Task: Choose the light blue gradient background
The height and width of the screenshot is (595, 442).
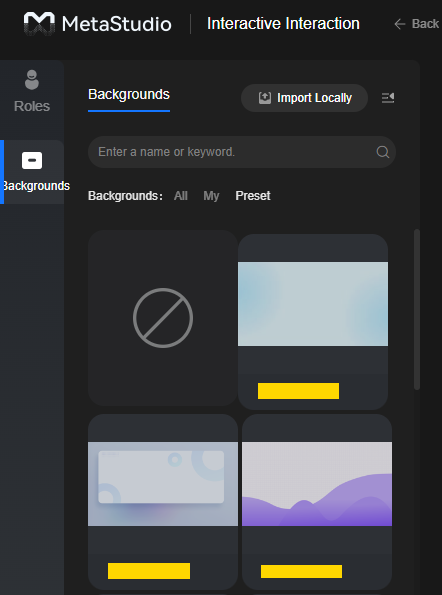Action: pos(313,304)
